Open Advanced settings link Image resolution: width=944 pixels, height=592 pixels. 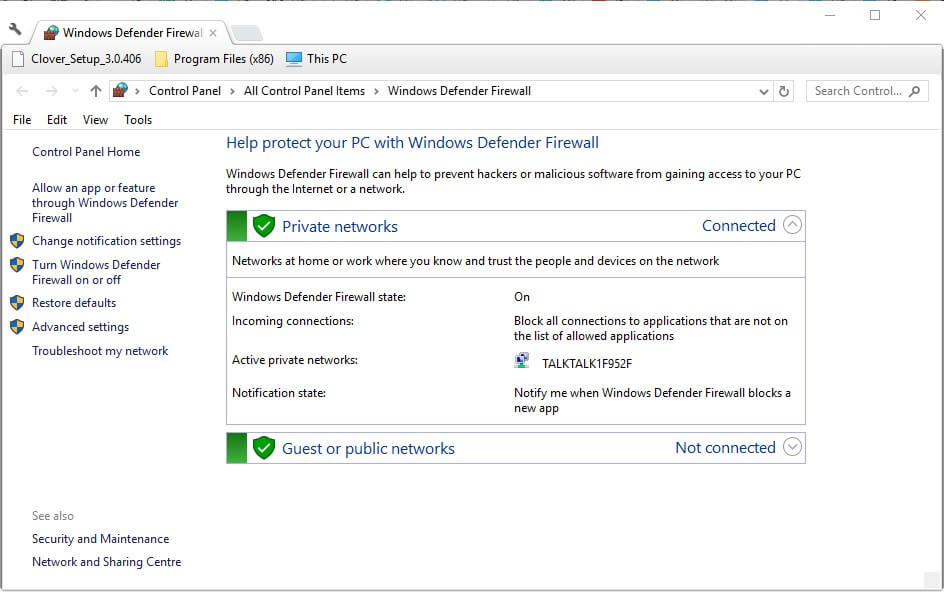80,327
